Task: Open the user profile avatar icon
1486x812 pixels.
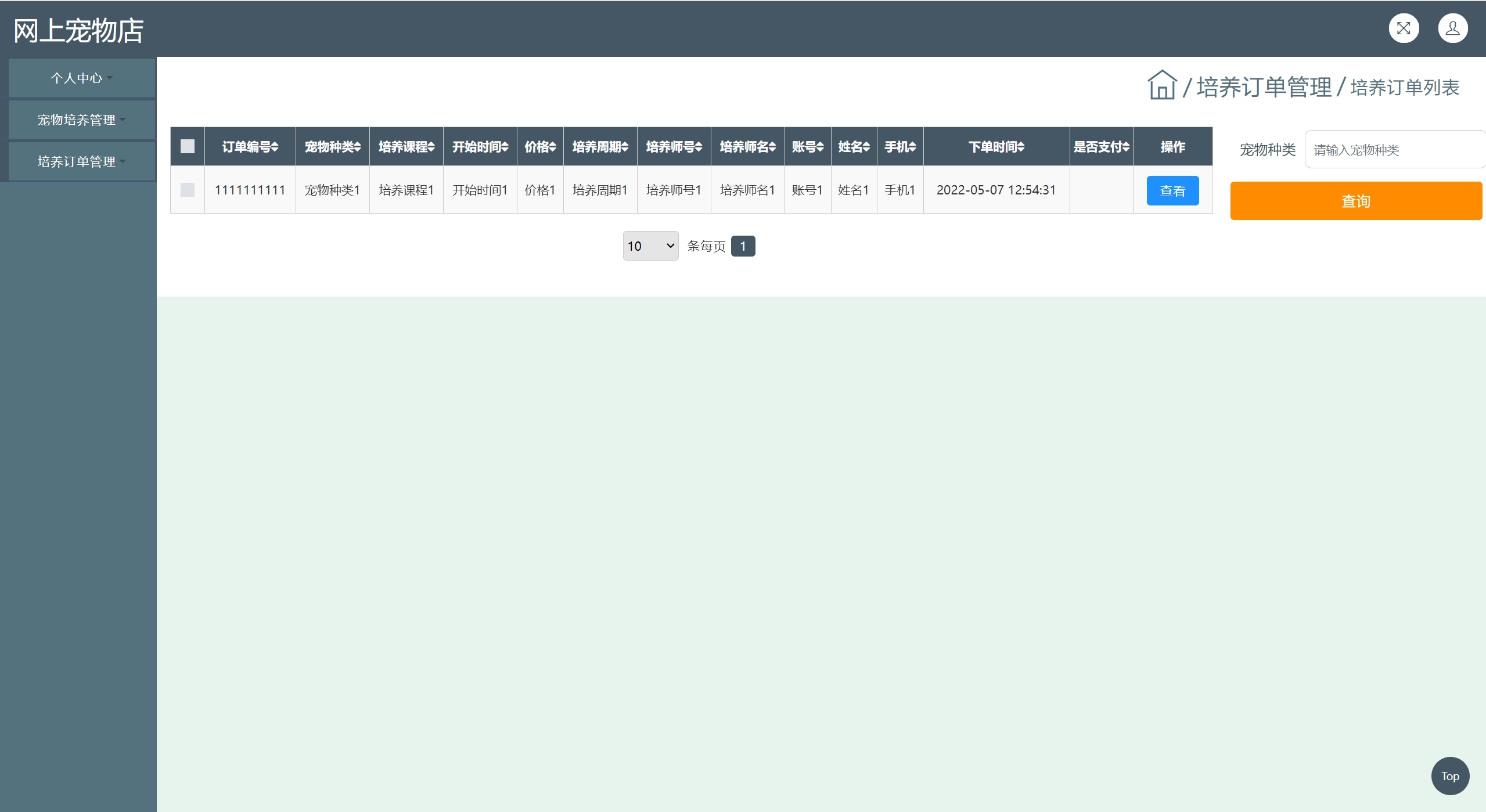Action: 1452,28
